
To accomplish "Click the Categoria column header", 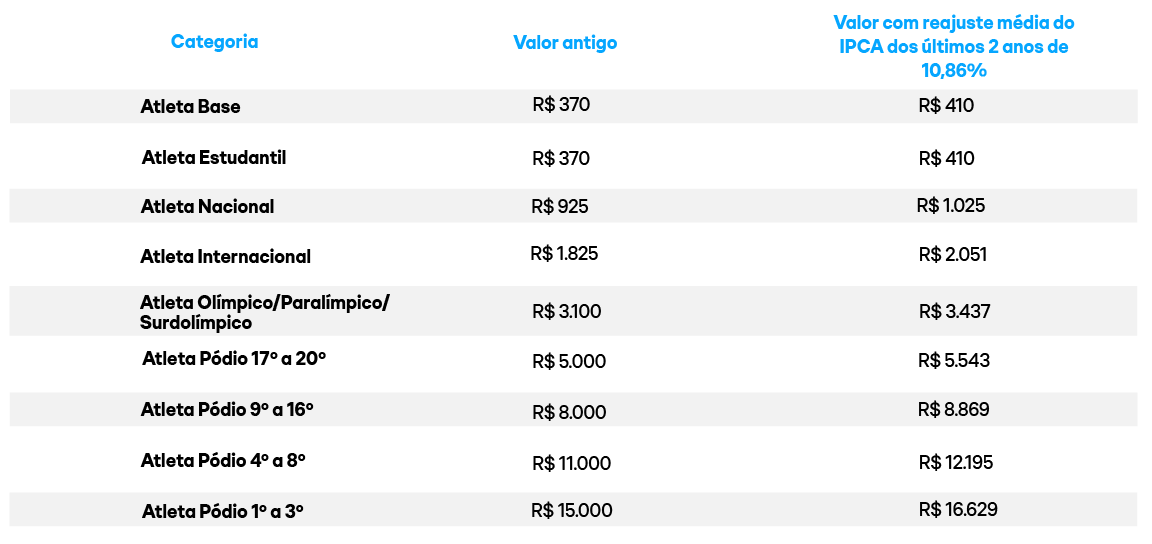I will coord(214,42).
